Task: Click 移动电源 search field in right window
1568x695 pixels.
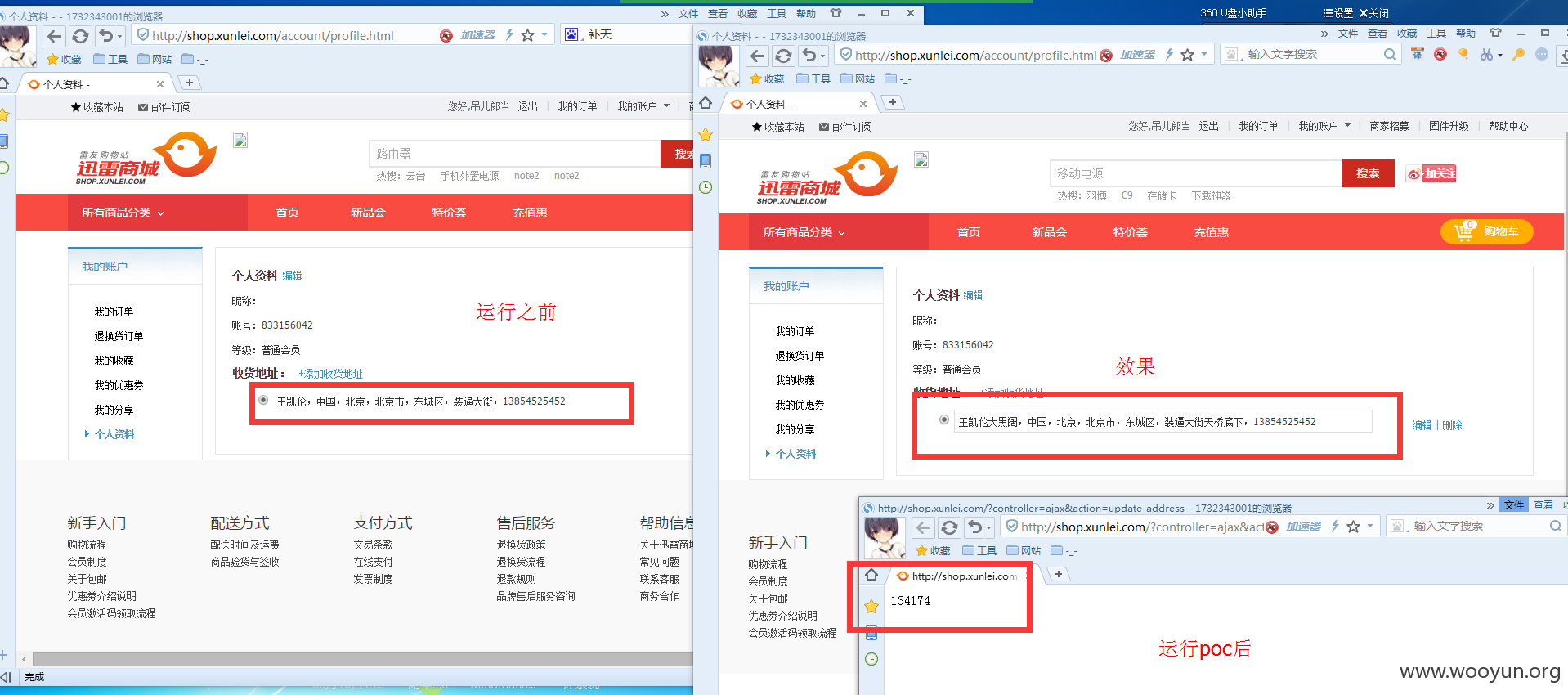Action: [1195, 173]
